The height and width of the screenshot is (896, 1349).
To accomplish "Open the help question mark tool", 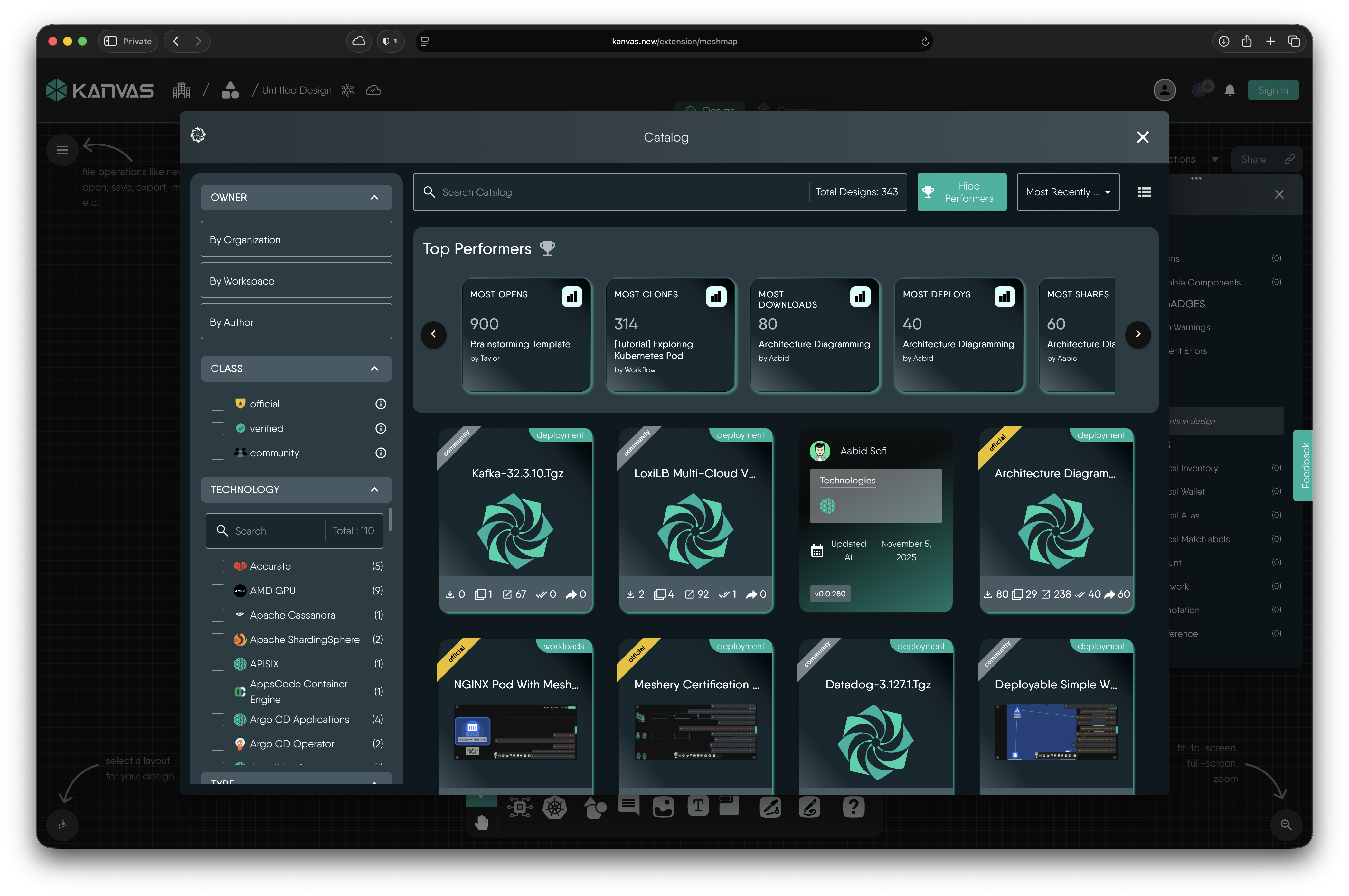I will tap(853, 807).
